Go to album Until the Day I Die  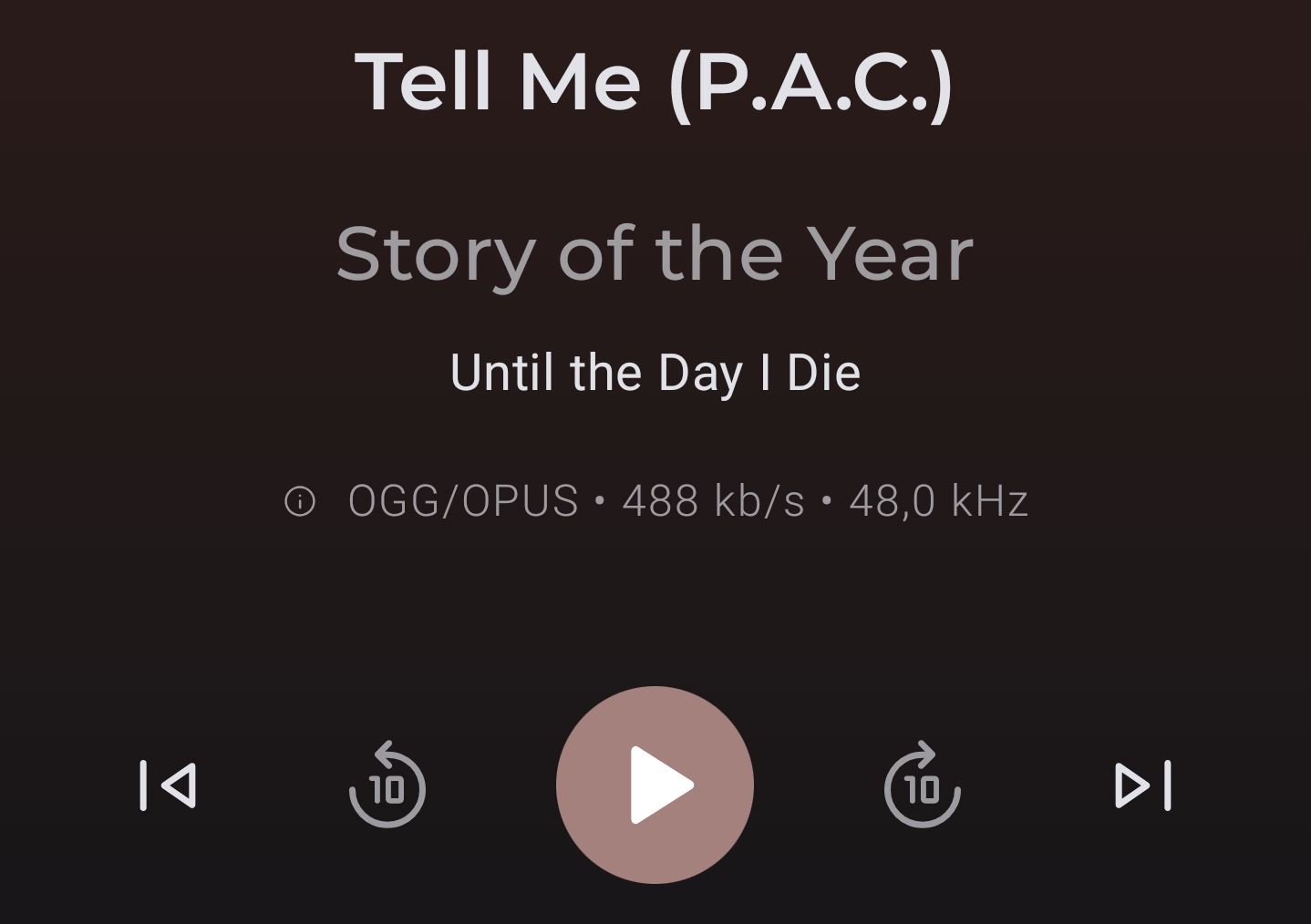coord(655,373)
